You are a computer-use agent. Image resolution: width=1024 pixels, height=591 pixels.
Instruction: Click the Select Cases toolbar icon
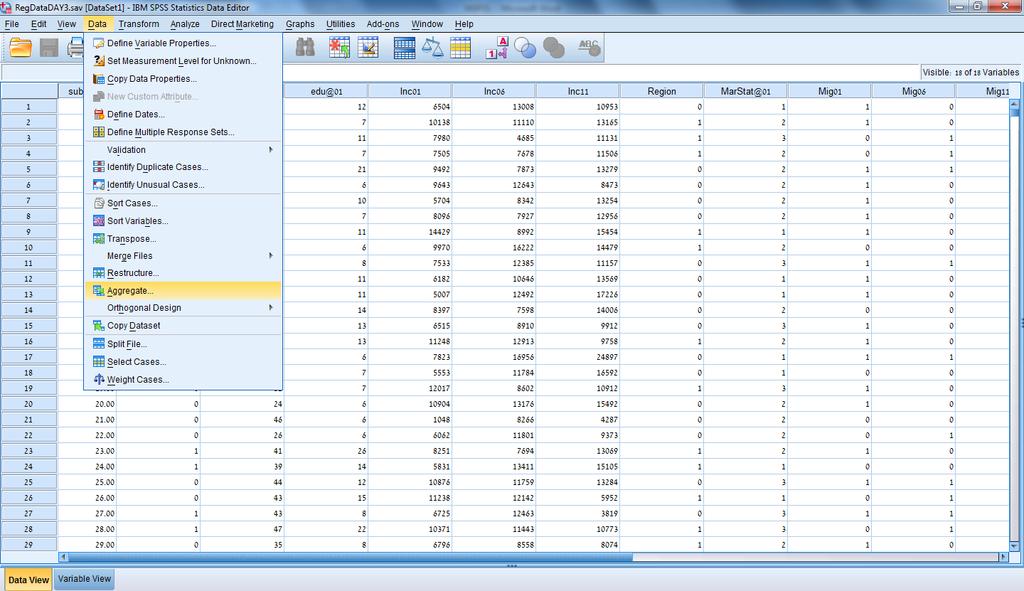(x=460, y=48)
